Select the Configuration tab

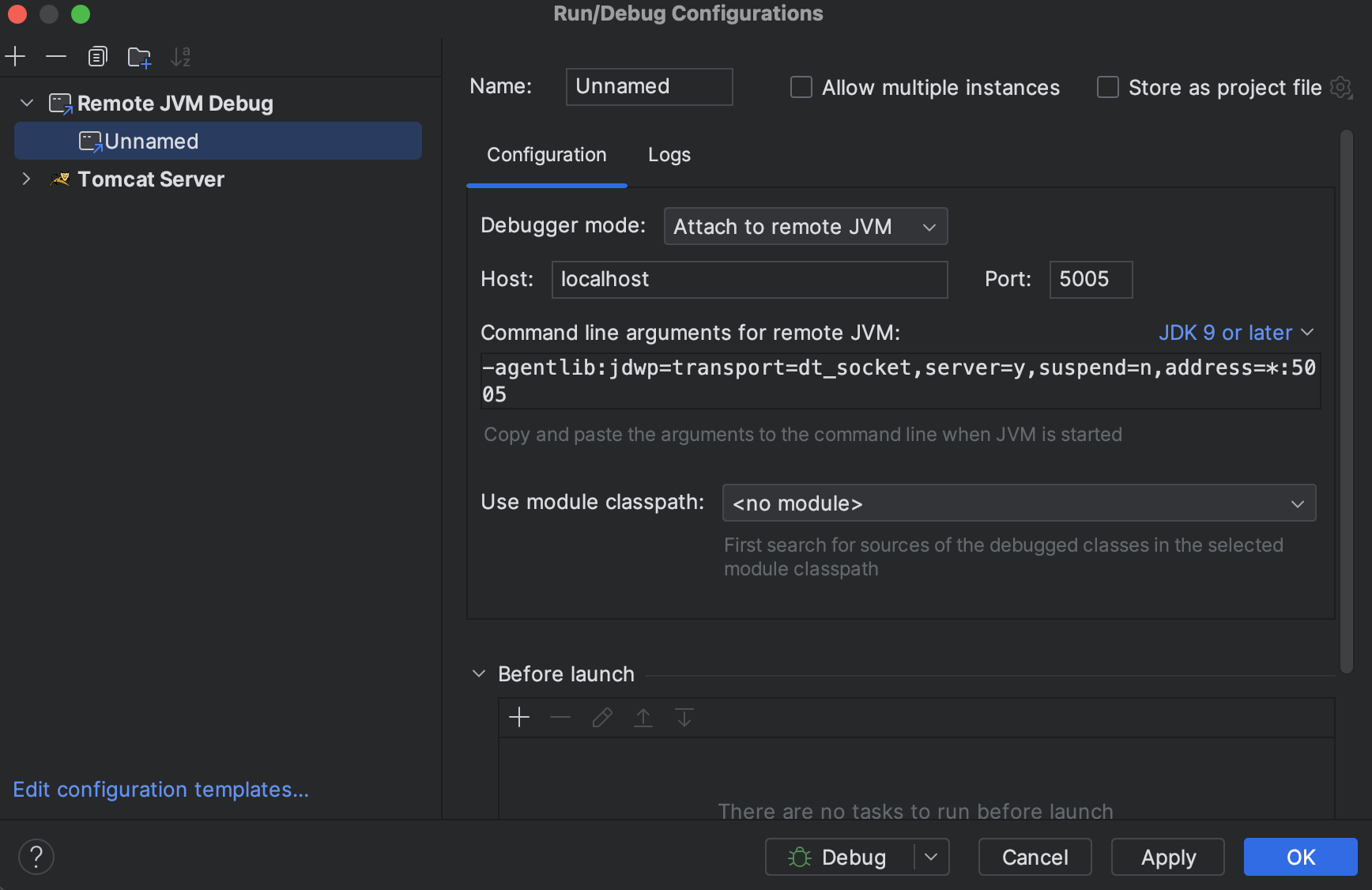(546, 155)
